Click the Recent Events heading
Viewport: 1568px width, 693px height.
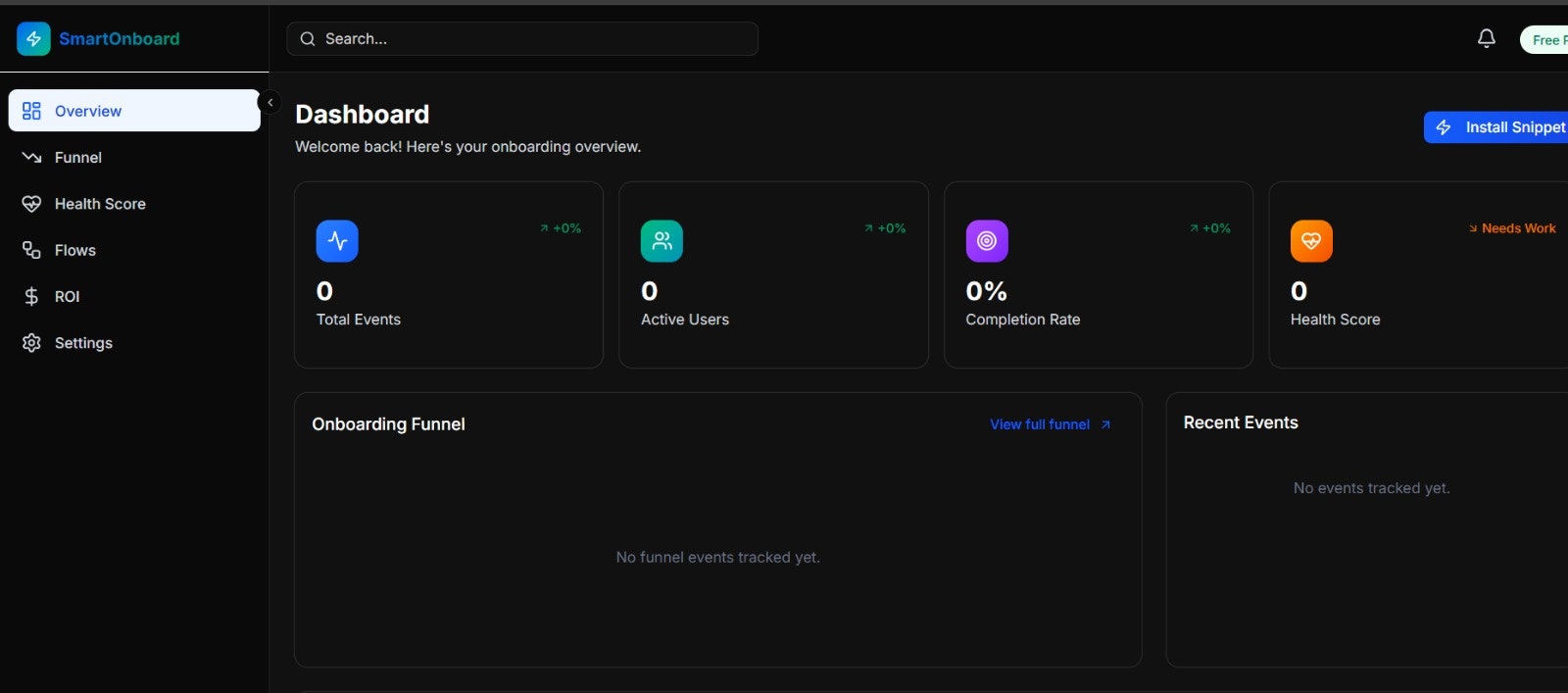tap(1241, 422)
